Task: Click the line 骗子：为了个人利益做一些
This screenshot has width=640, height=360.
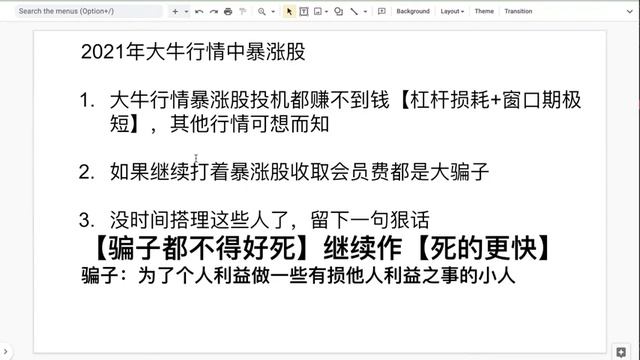Action: click(x=298, y=276)
